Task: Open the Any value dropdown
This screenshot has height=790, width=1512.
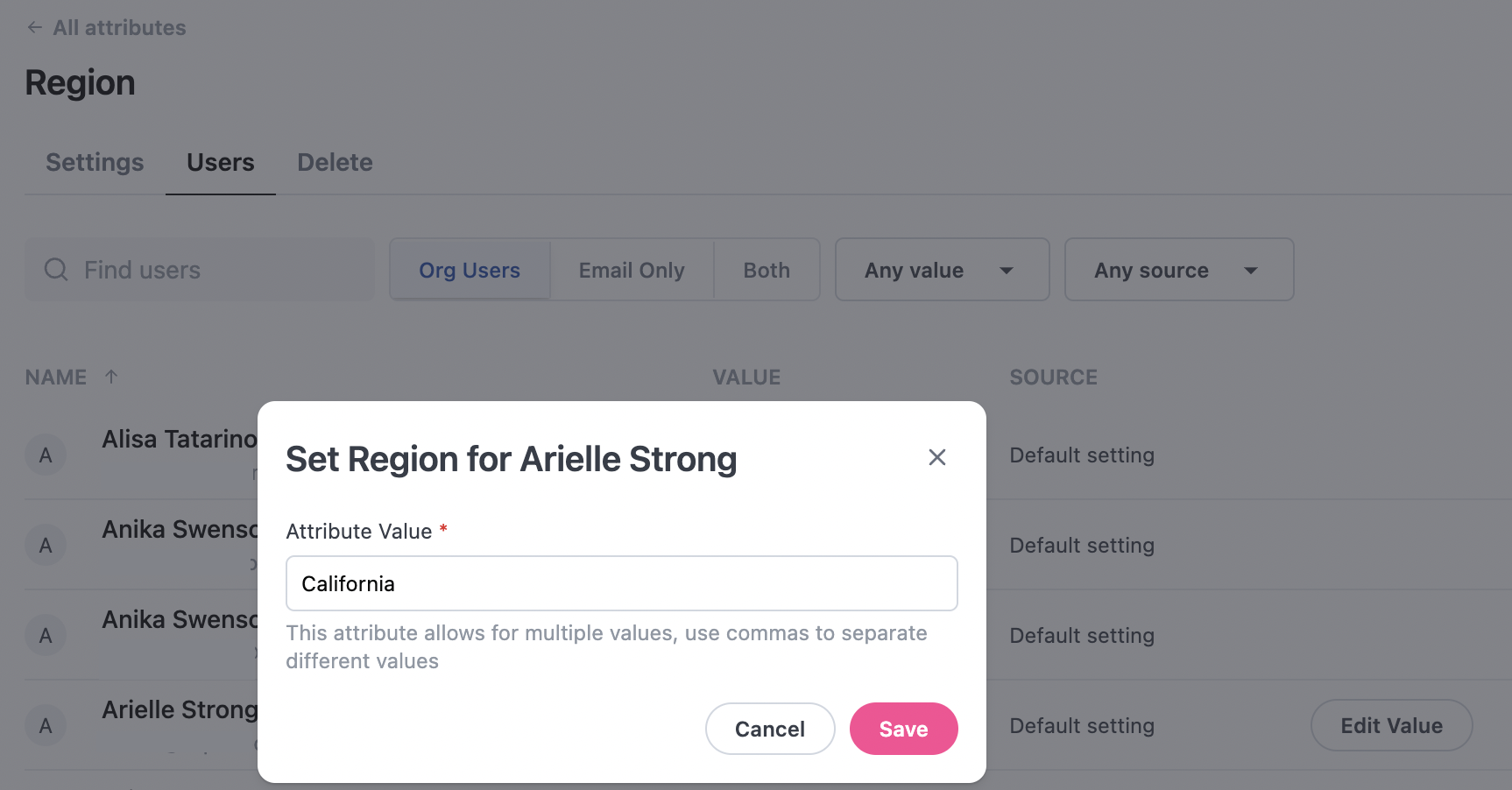Action: [x=942, y=270]
